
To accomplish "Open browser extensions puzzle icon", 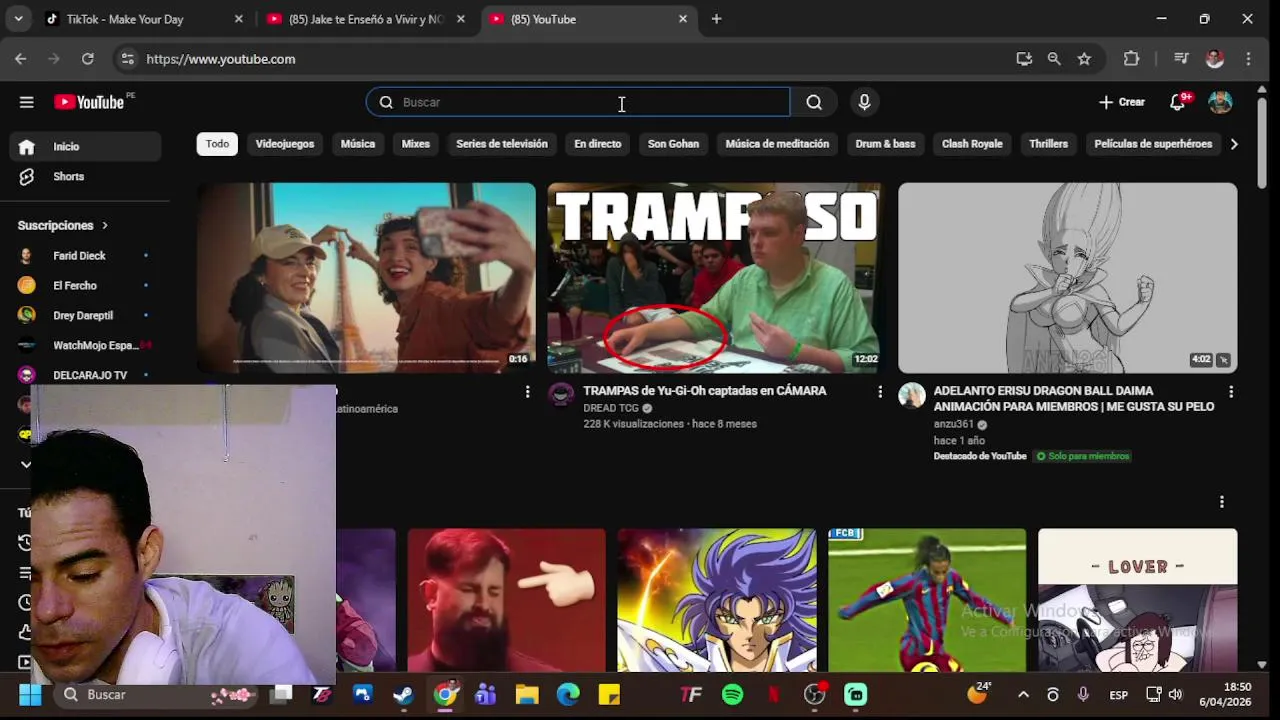I will [x=1131, y=59].
